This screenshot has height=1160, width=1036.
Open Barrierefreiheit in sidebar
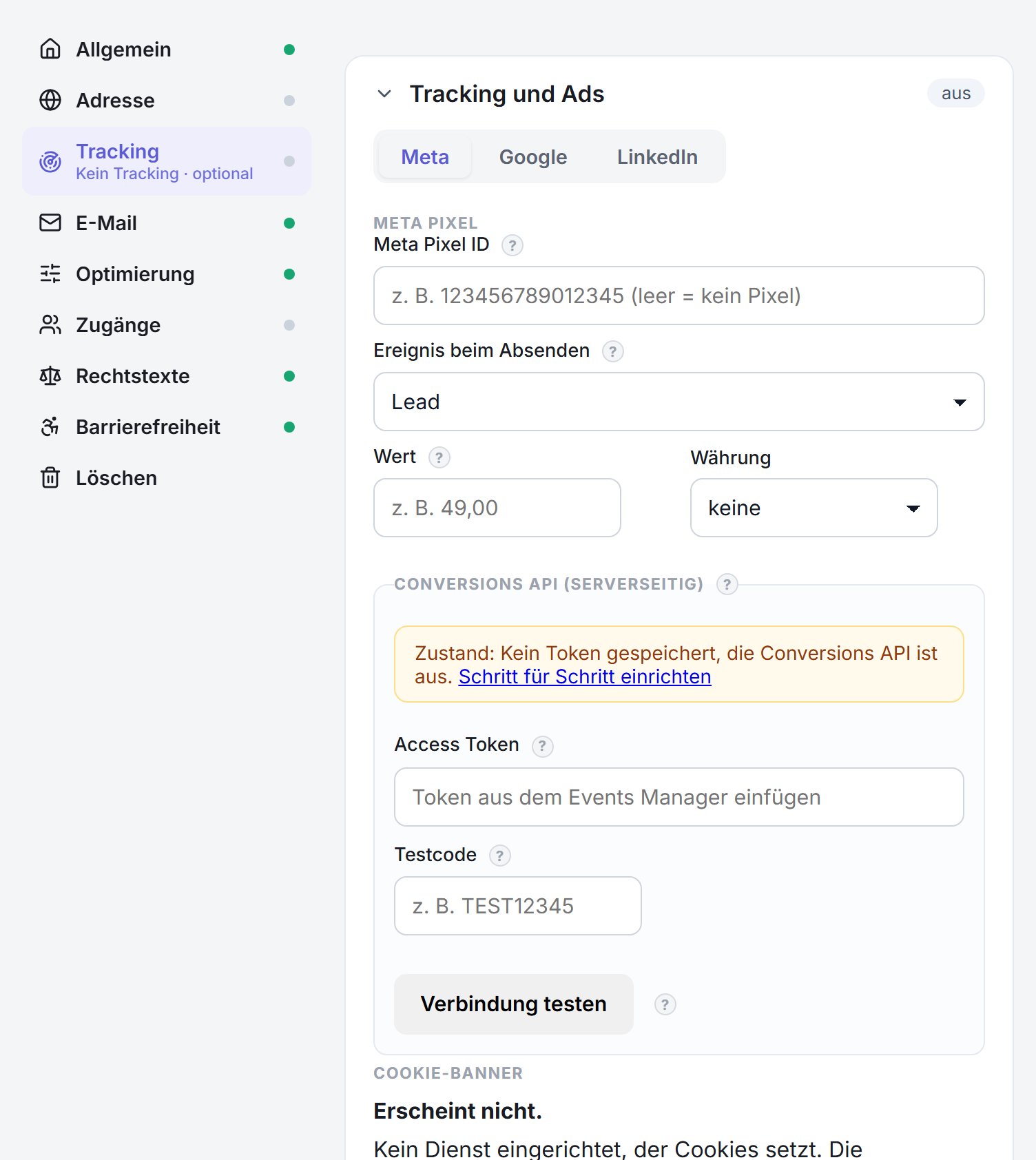click(167, 427)
